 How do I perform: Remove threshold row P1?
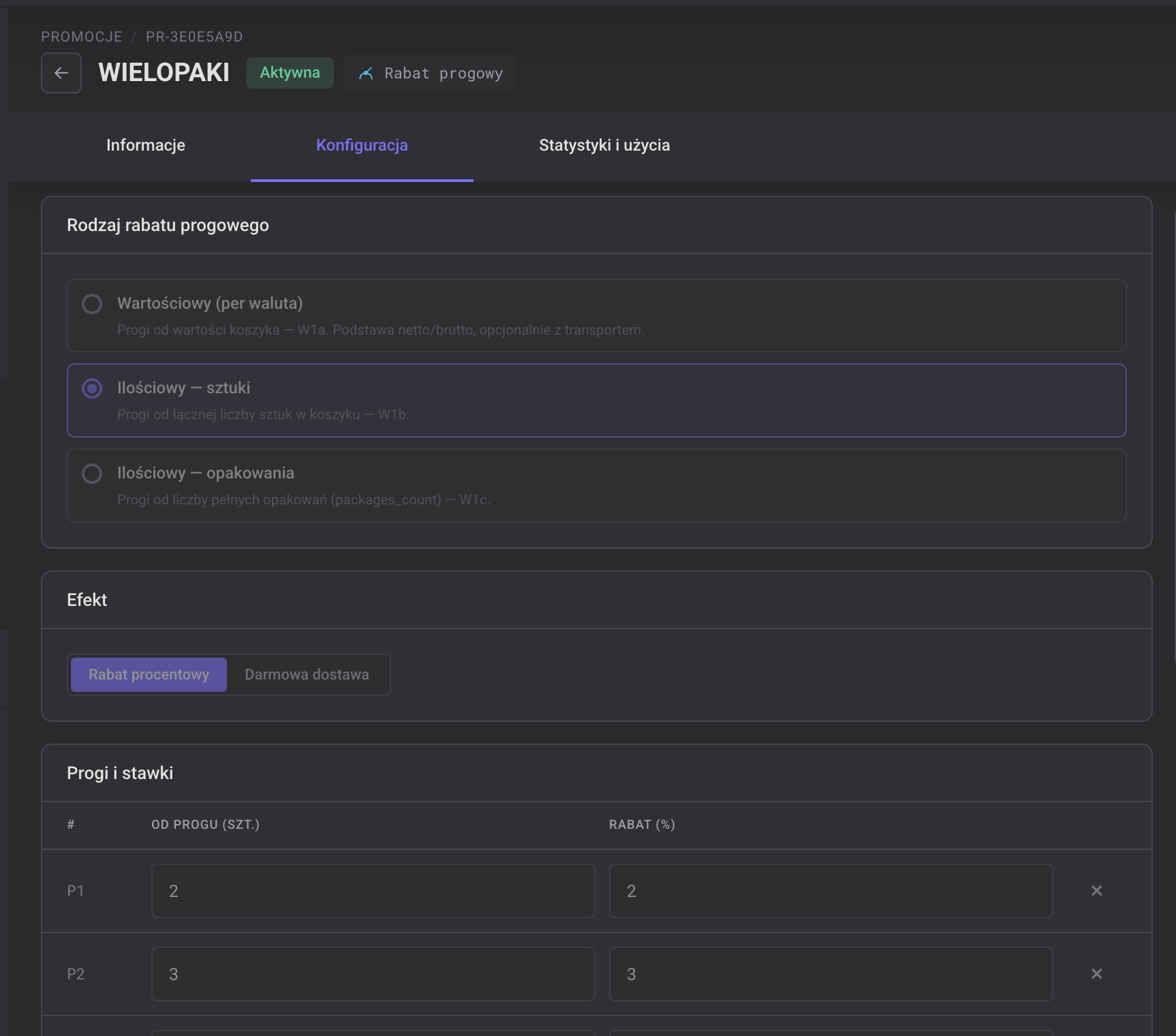tap(1097, 891)
